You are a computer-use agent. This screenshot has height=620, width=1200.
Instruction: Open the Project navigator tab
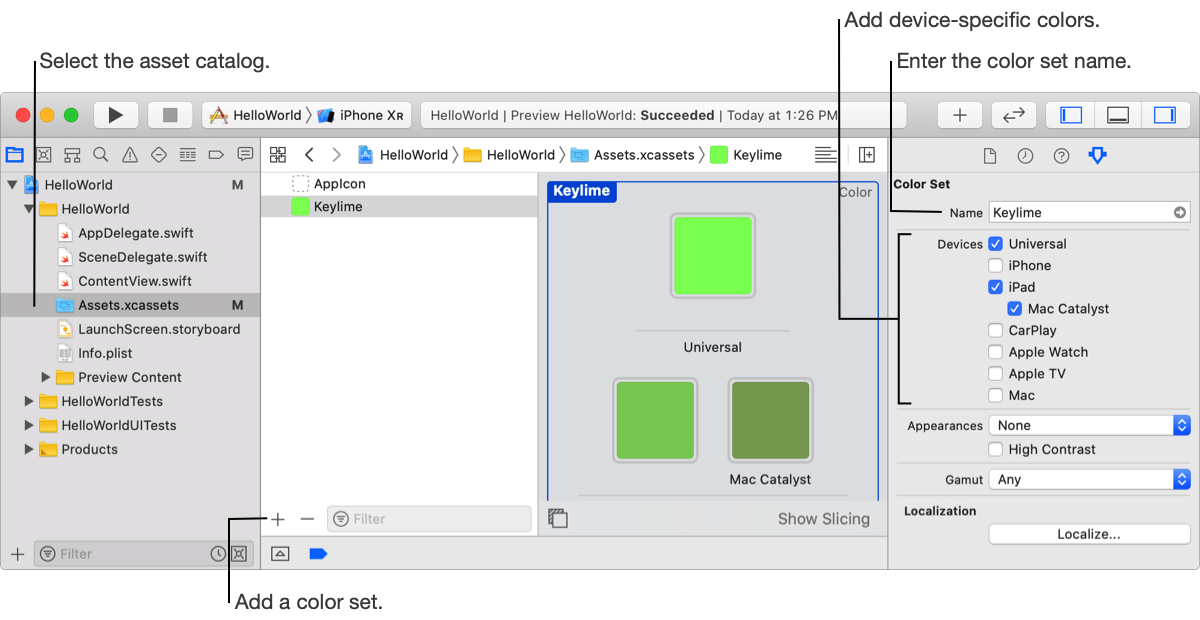click(14, 155)
